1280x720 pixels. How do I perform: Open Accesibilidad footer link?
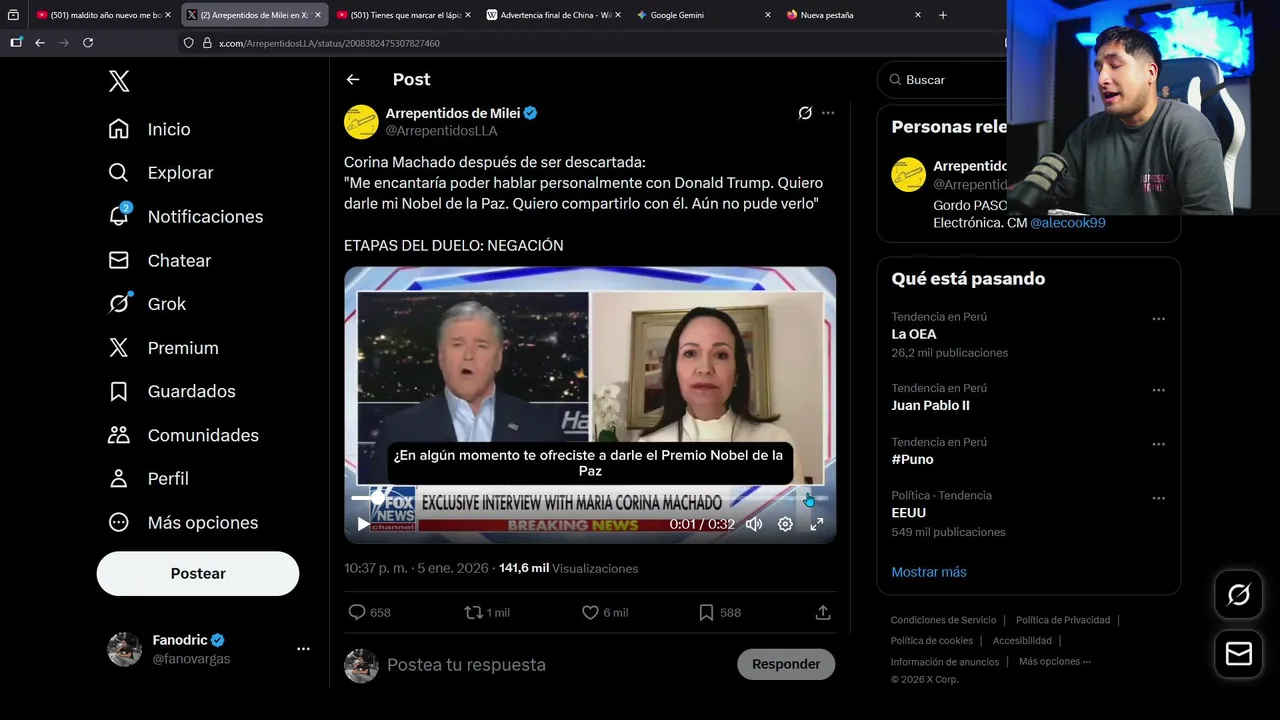coord(1022,641)
